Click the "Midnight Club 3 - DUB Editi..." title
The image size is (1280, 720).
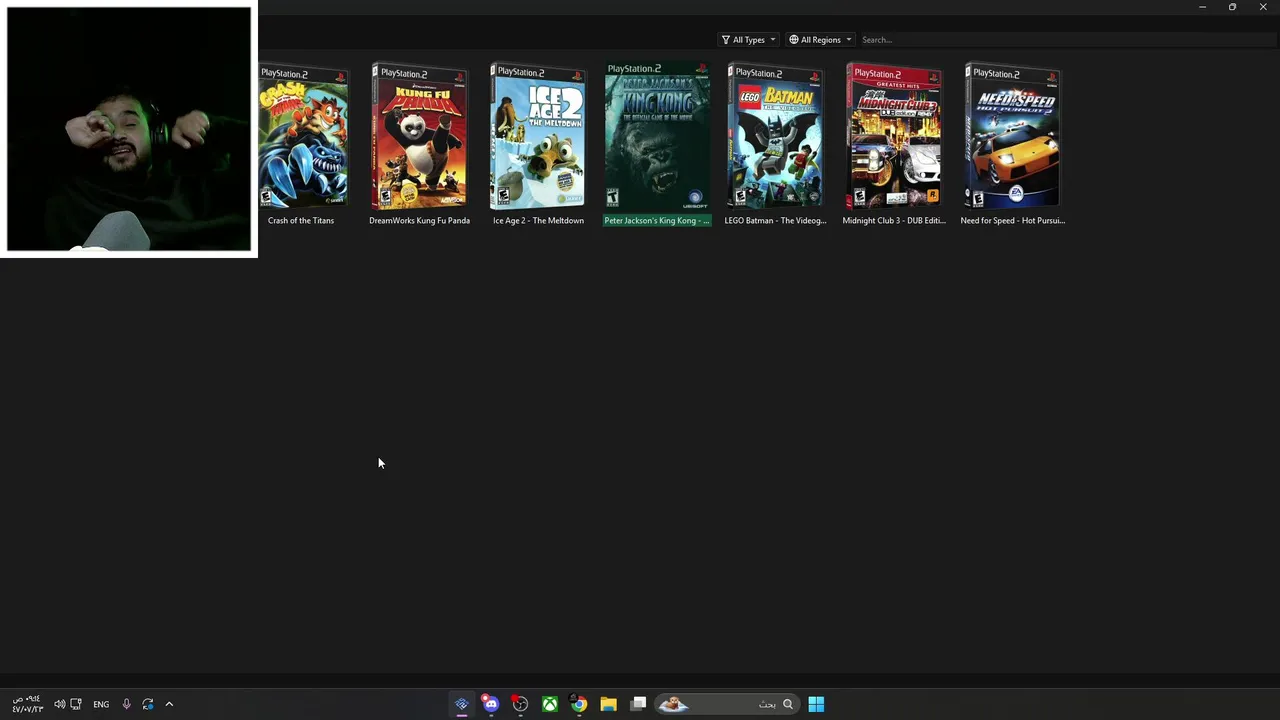[894, 220]
